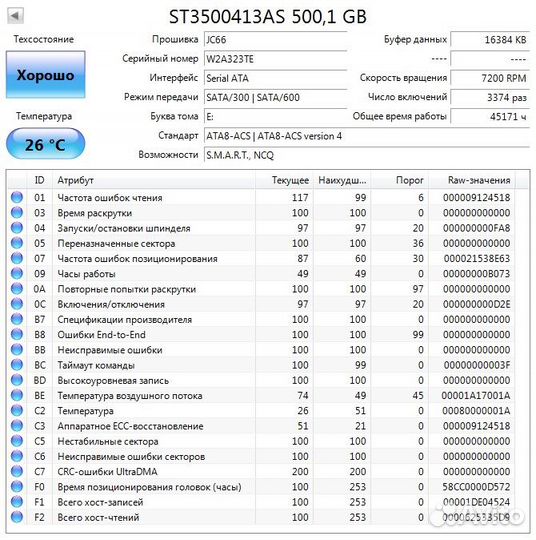
Task: Click current value 117 of Частота ошибок чтения
Action: [300, 198]
